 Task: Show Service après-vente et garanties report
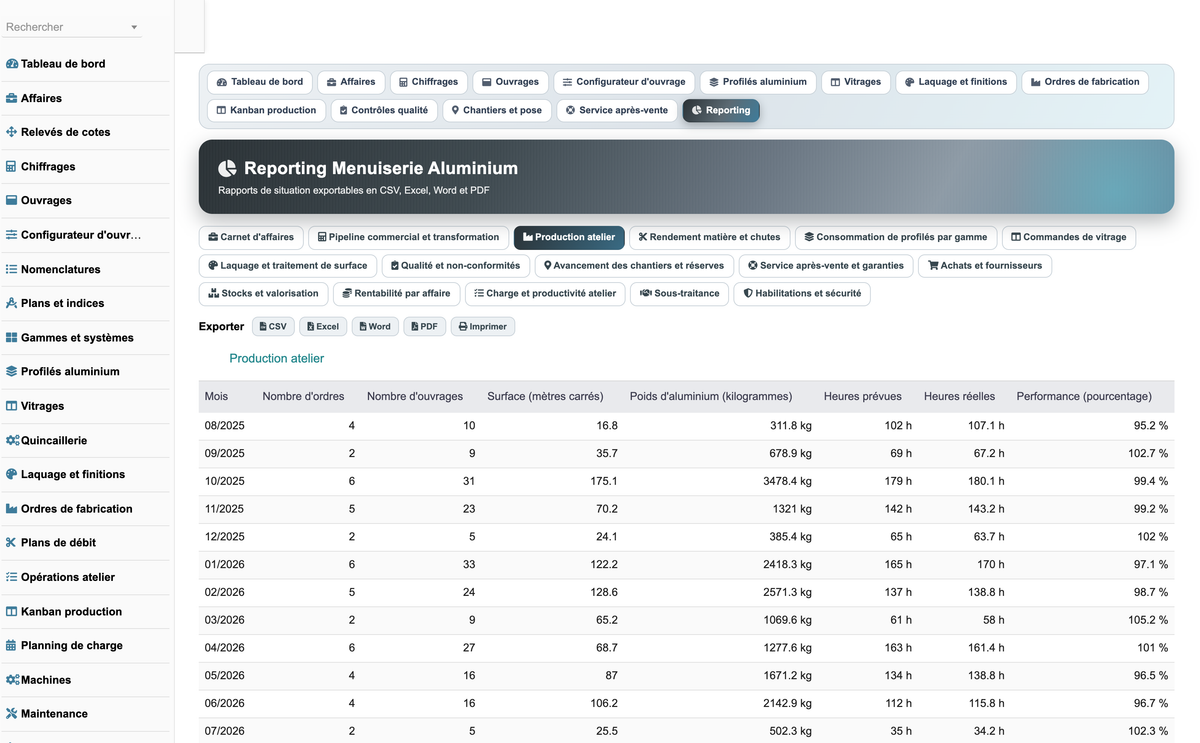(826, 265)
